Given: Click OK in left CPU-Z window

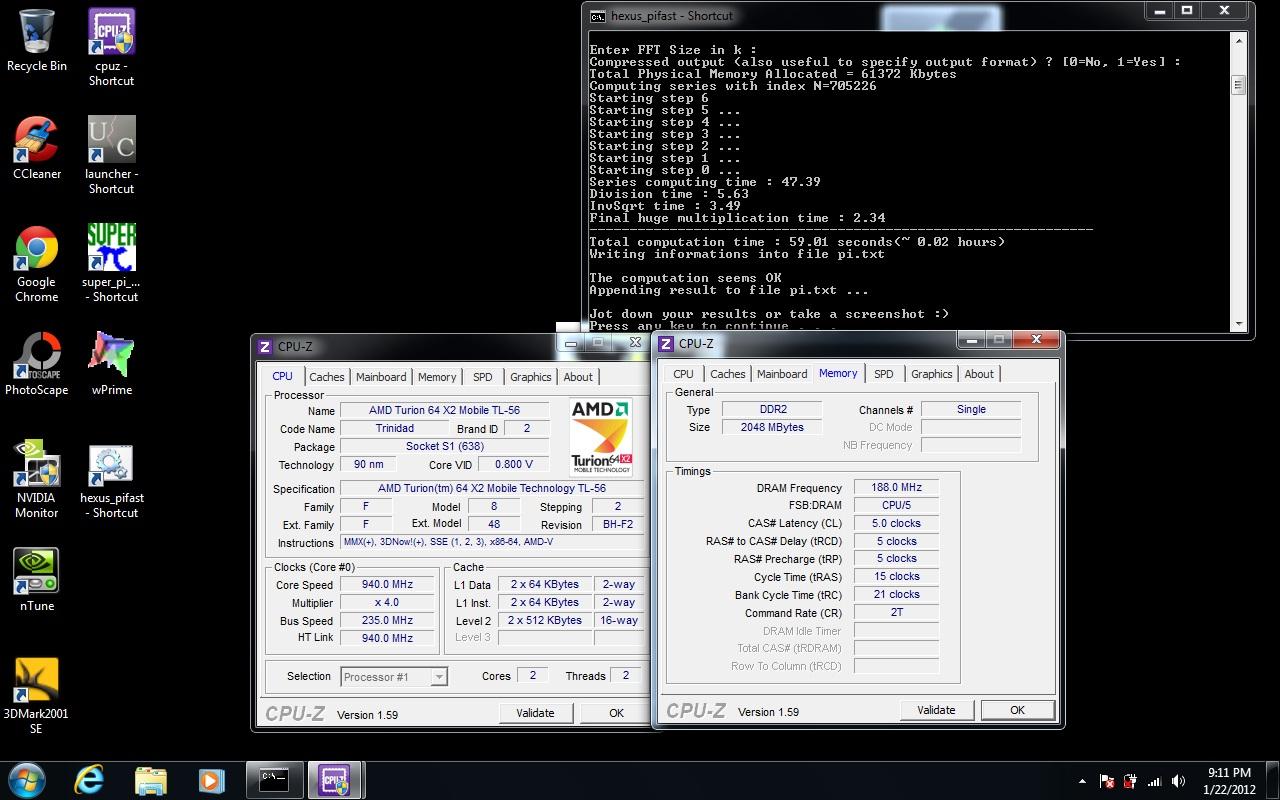Looking at the screenshot, I should pos(616,713).
